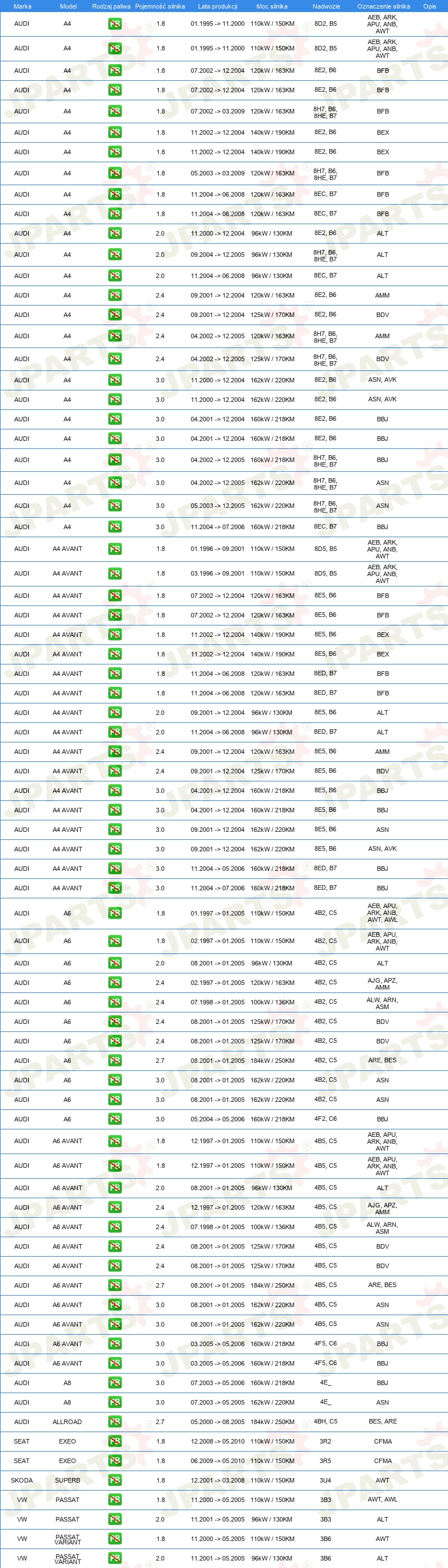This screenshot has width=448, height=1568.
Task: Click fuel icon for A4 AVANT 11.2004 -> 05.2006
Action: click(115, 868)
